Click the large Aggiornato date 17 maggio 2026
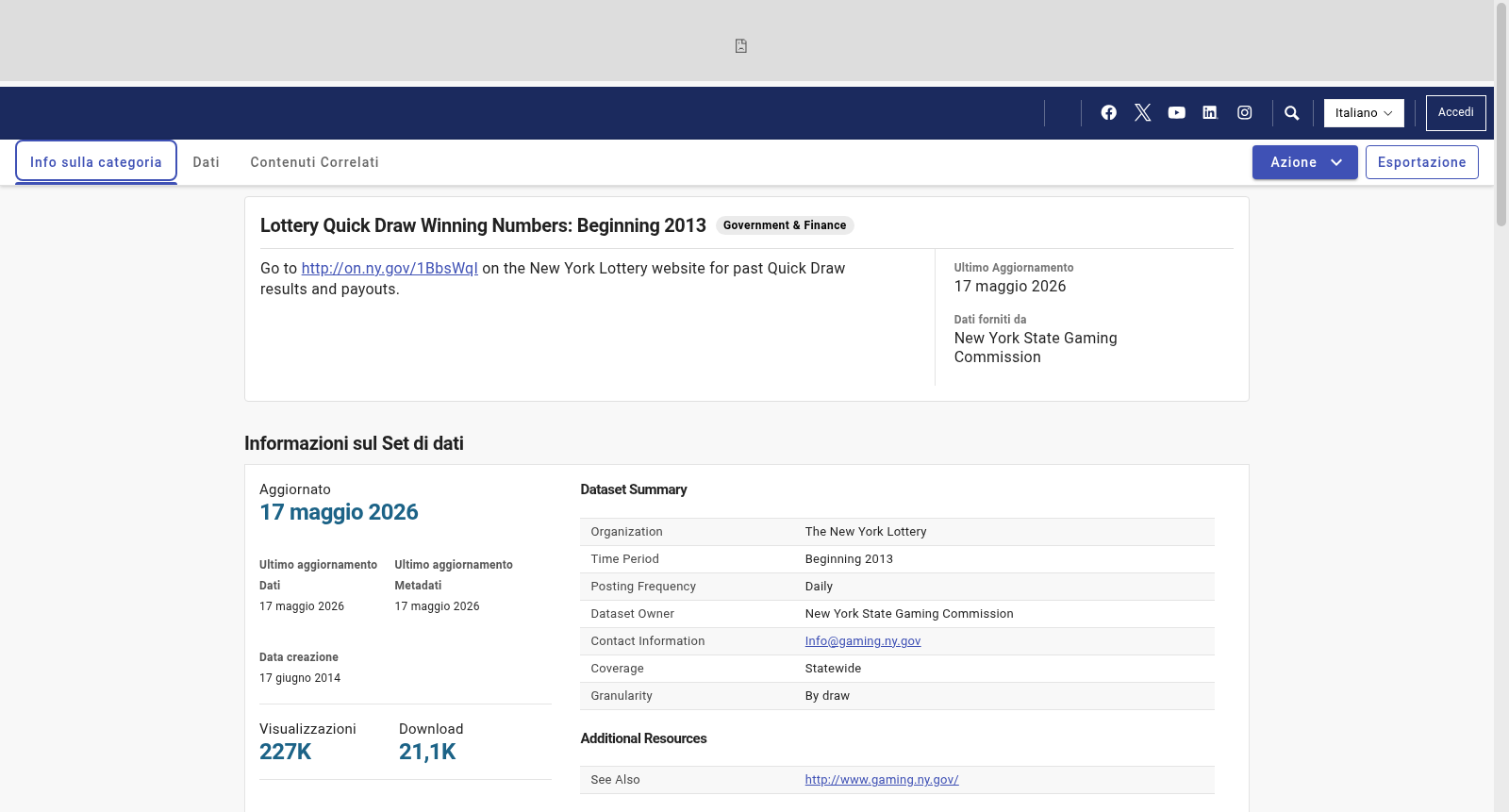The height and width of the screenshot is (812, 1509). [339, 512]
